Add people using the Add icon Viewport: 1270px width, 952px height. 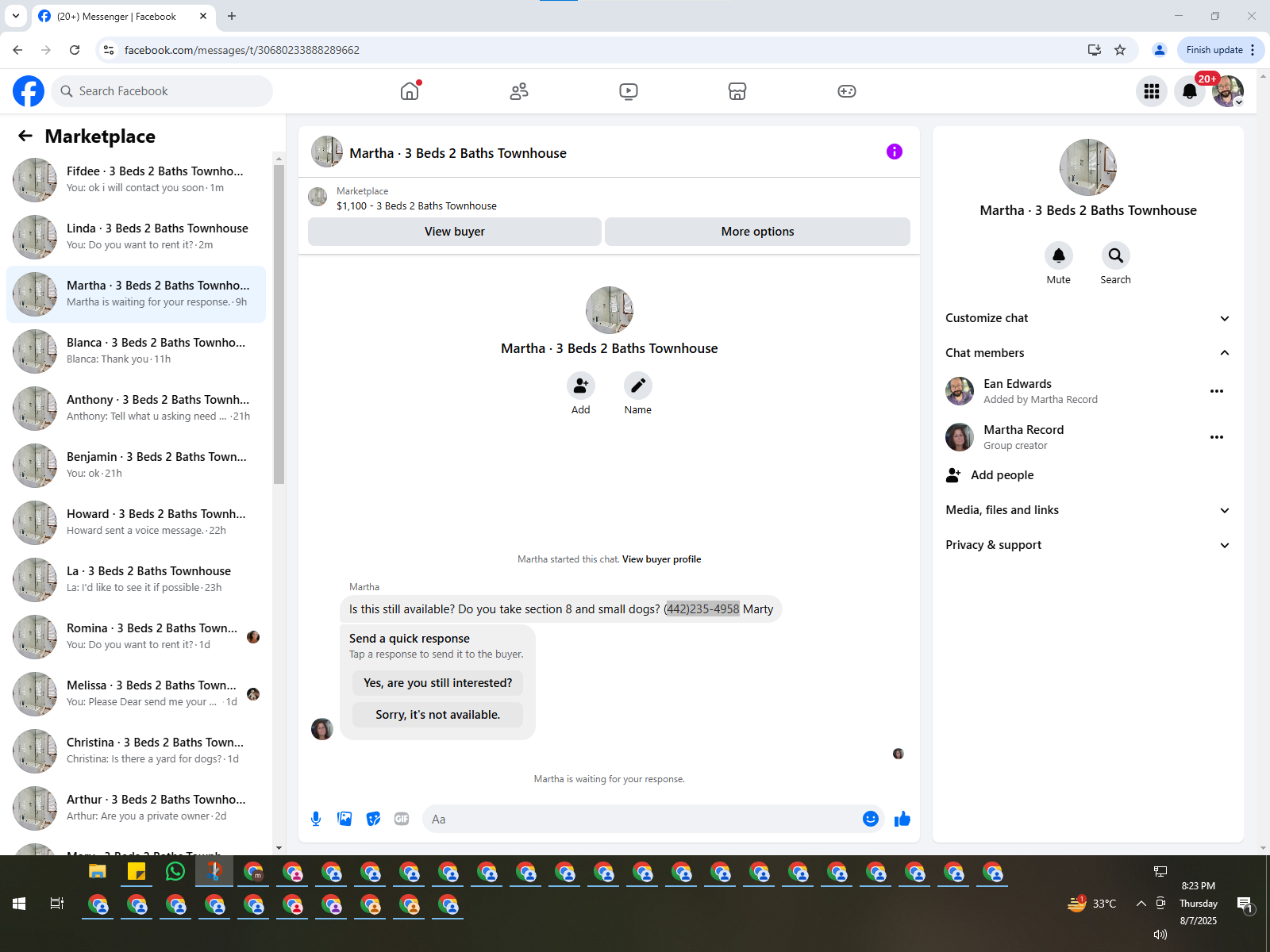click(x=581, y=386)
